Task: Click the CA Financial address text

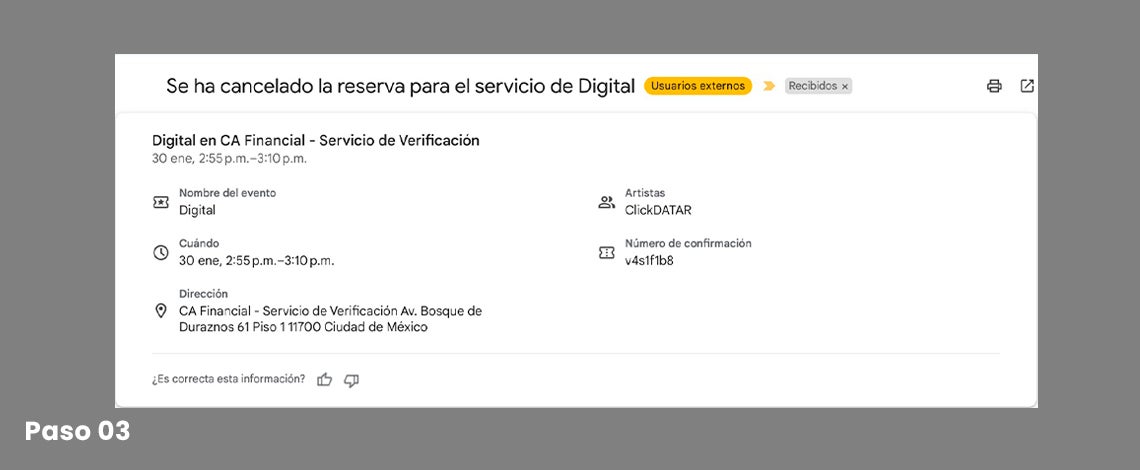Action: tap(330, 319)
